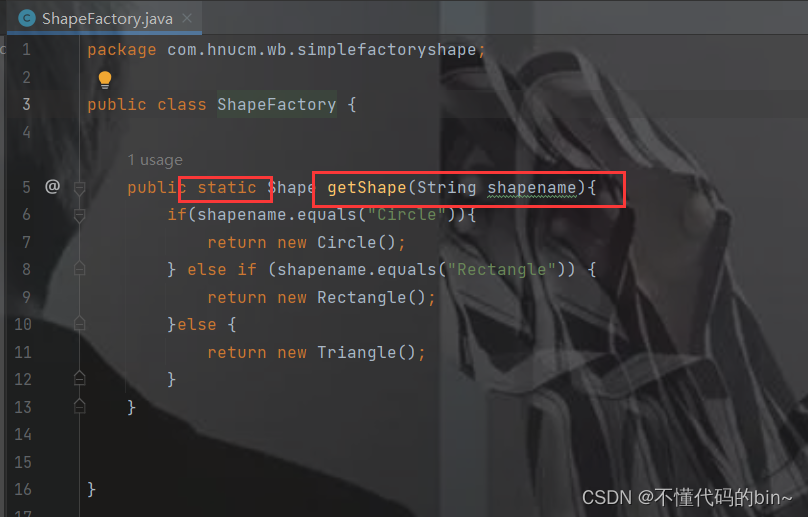Click the yellow lightbulb quick-fix icon
808x517 pixels.
[105, 80]
